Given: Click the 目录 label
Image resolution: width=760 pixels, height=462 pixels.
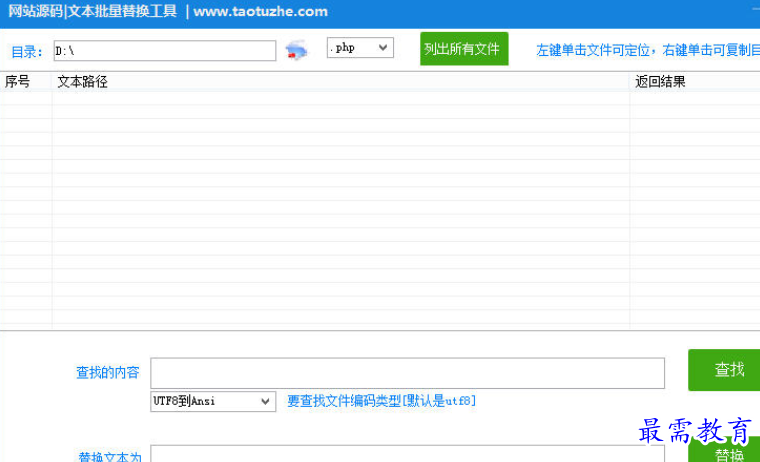Looking at the screenshot, I should [x=27, y=52].
